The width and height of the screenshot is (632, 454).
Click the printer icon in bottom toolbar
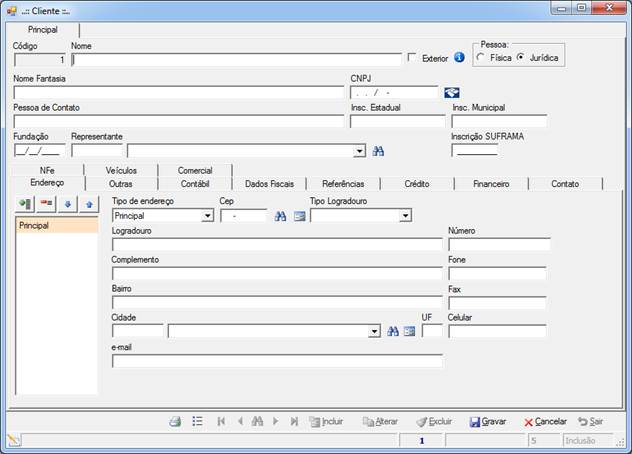pyautogui.click(x=175, y=422)
